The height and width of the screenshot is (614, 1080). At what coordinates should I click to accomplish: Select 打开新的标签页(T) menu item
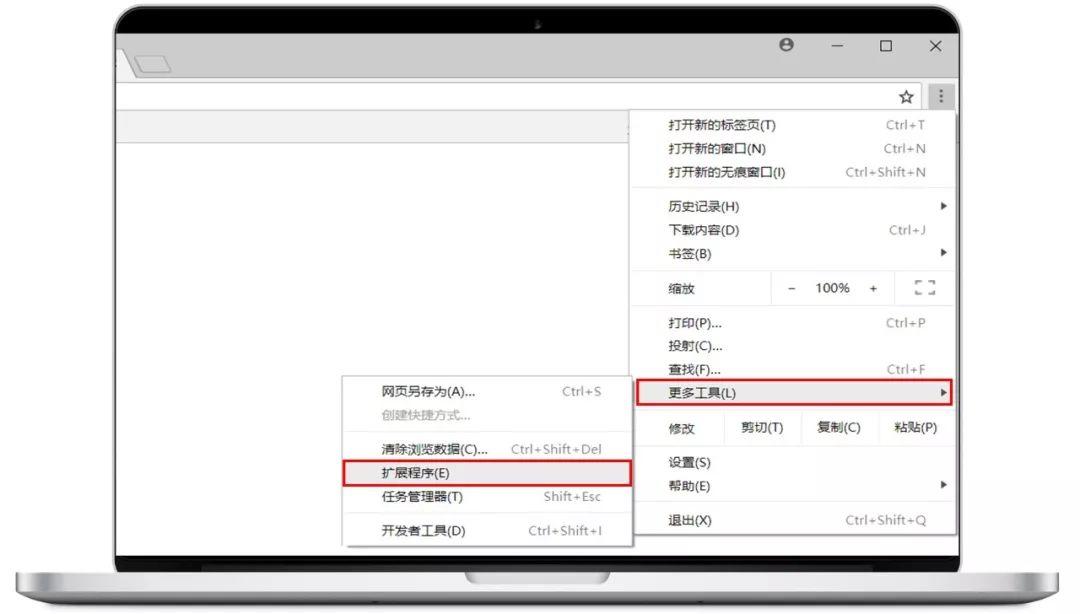pyautogui.click(x=793, y=125)
